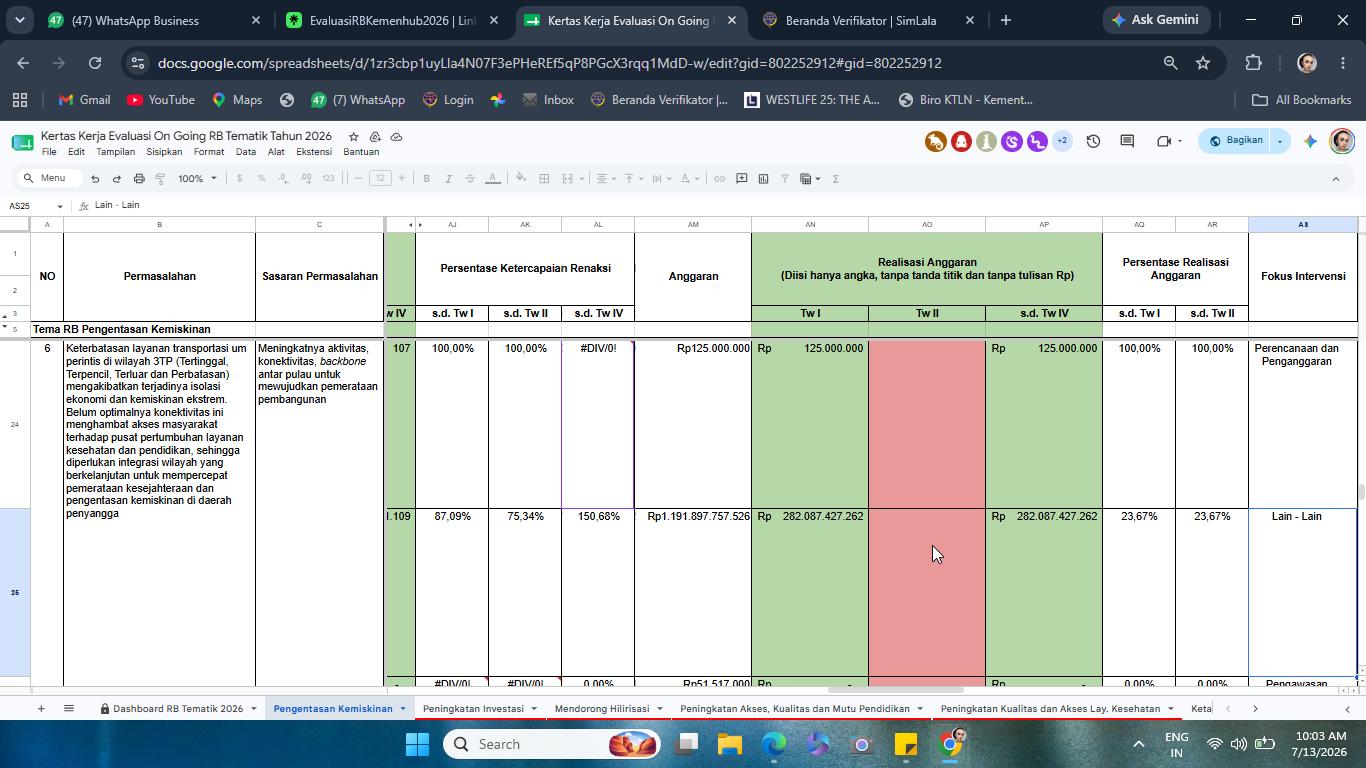Screen dimensions: 1366x768
Task: Increase font size with plus
Action: pos(402,178)
